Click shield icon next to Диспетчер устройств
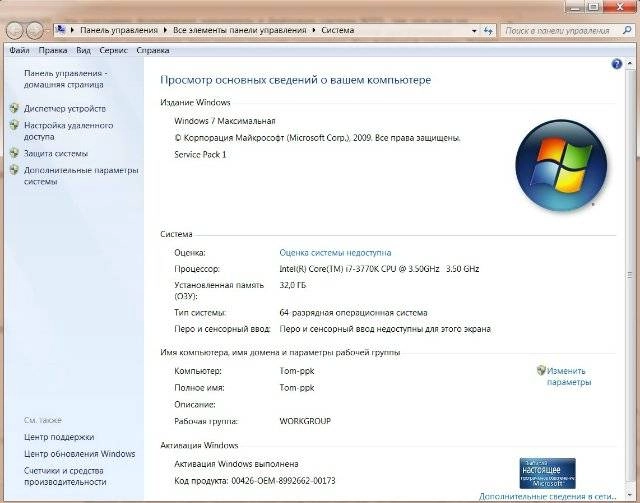This screenshot has height=503, width=640. [14, 108]
